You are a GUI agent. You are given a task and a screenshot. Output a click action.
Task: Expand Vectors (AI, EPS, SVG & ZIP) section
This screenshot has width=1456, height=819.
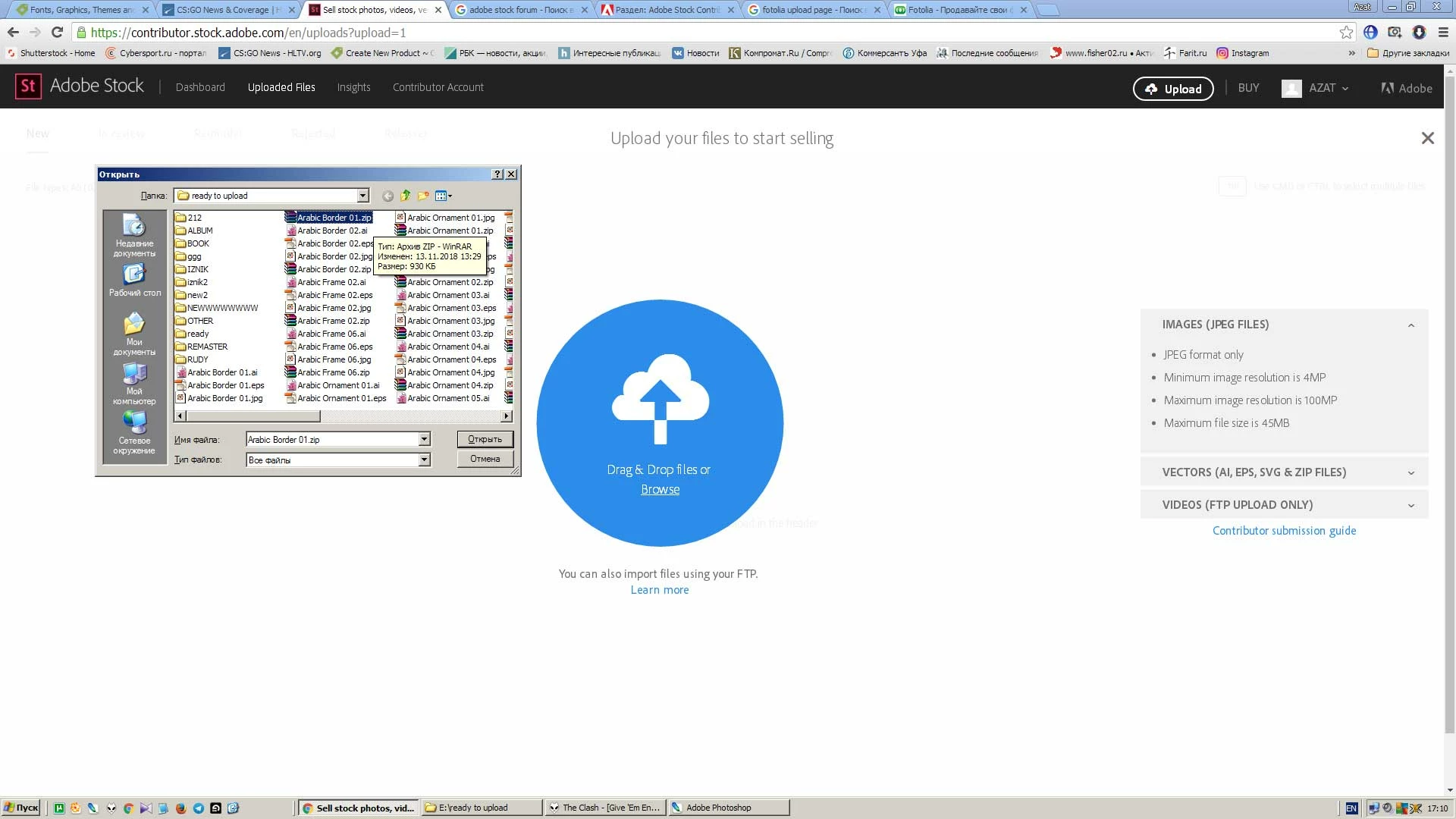1284,472
